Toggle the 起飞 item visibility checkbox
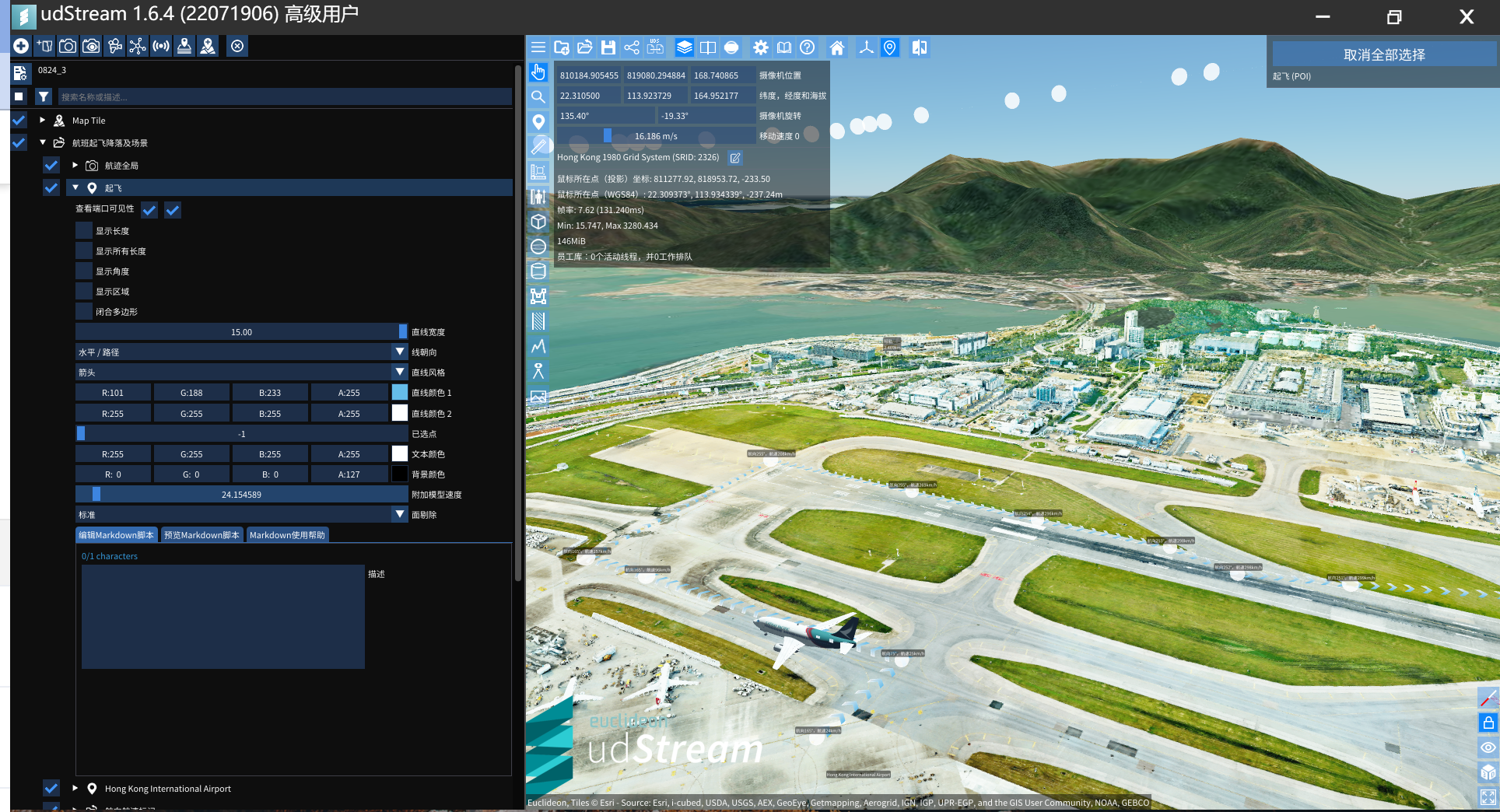Screen dimensions: 1500x812 51,188
